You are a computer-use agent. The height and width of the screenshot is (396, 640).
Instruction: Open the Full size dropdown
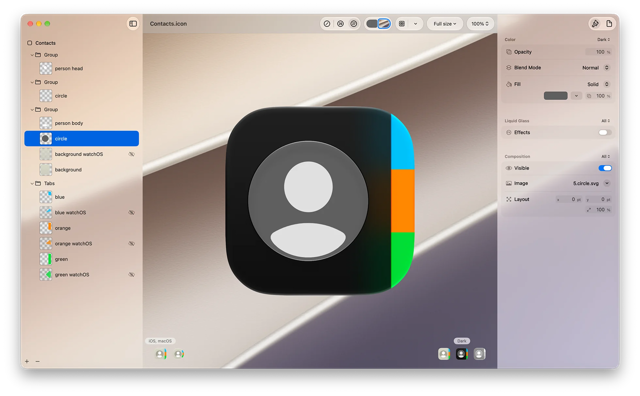click(x=445, y=24)
